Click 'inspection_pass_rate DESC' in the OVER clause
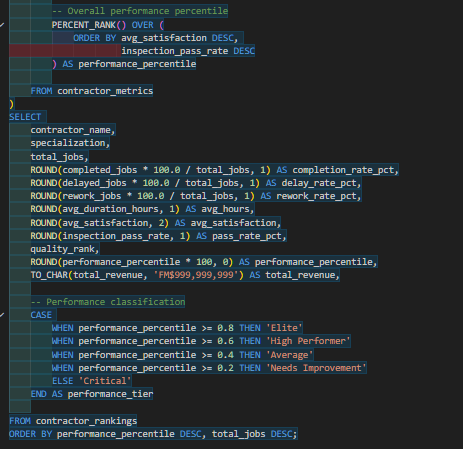 (x=188, y=51)
